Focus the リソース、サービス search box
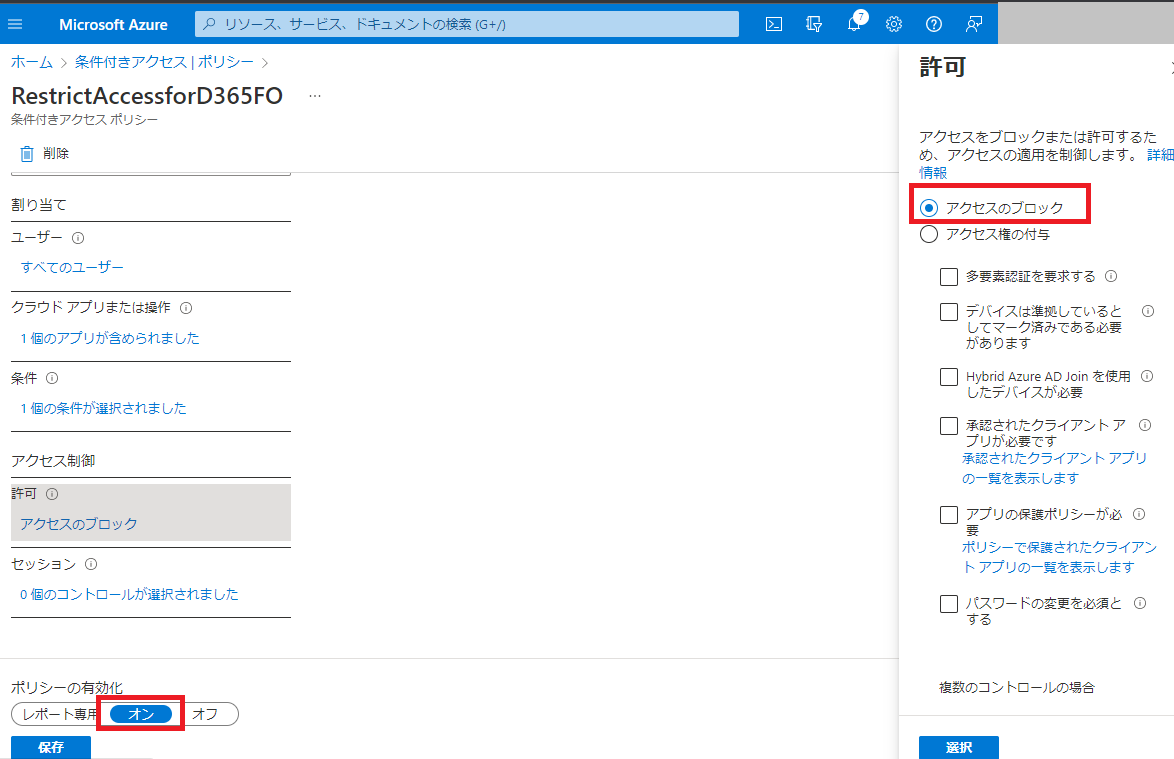 (x=466, y=24)
